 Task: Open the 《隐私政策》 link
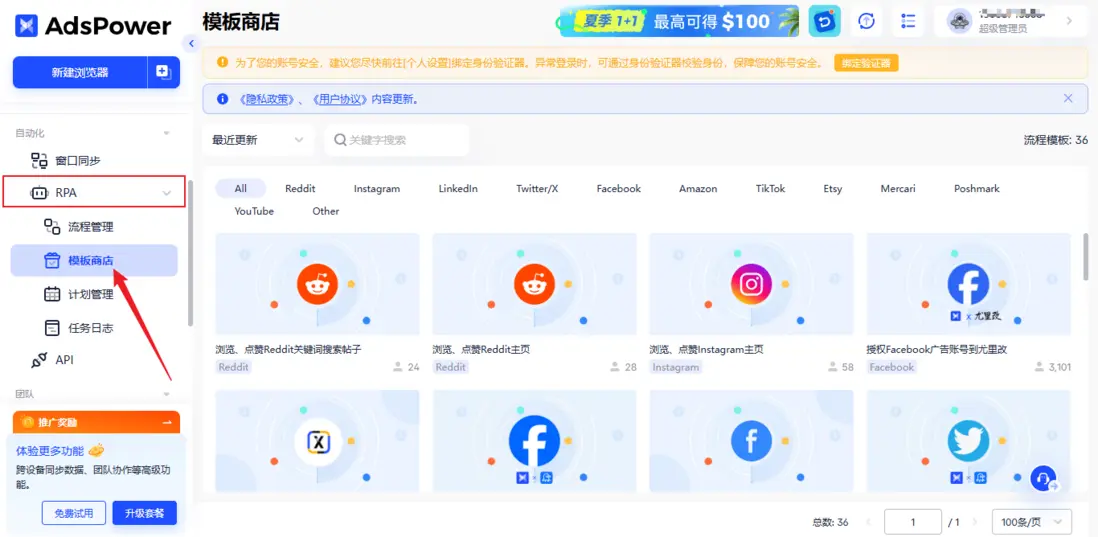point(267,99)
